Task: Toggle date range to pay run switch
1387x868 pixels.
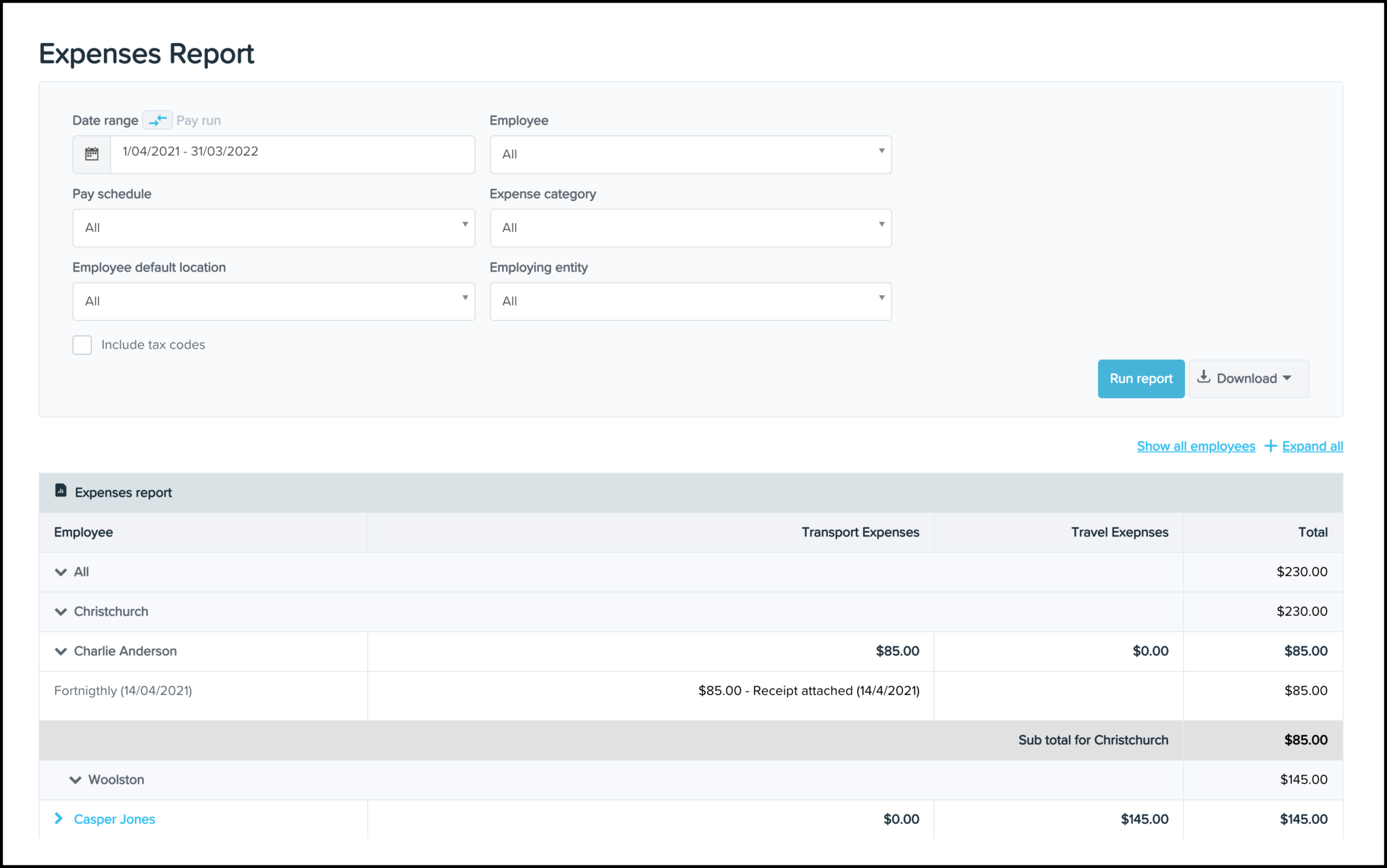Action: pos(157,120)
